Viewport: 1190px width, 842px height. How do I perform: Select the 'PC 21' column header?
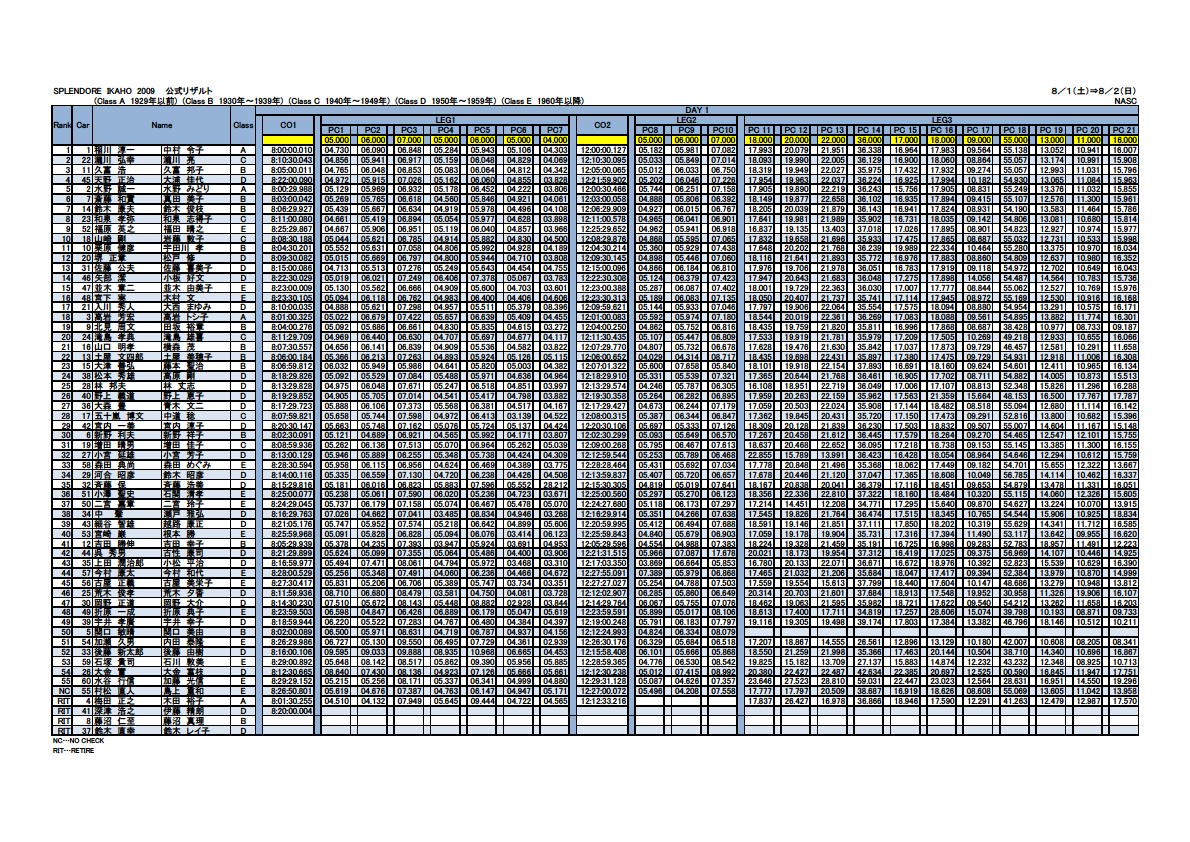click(1124, 130)
